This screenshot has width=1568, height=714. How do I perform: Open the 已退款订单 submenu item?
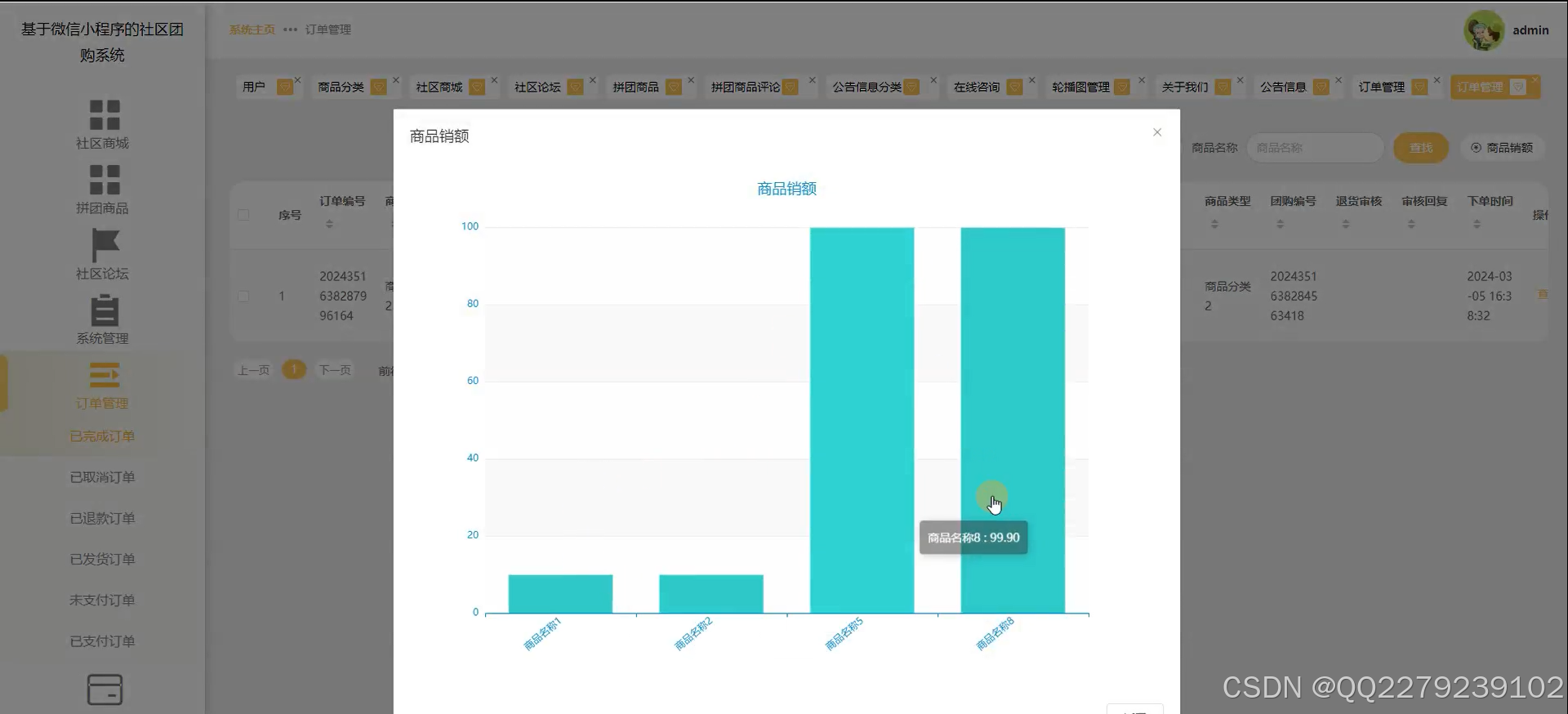tap(102, 518)
